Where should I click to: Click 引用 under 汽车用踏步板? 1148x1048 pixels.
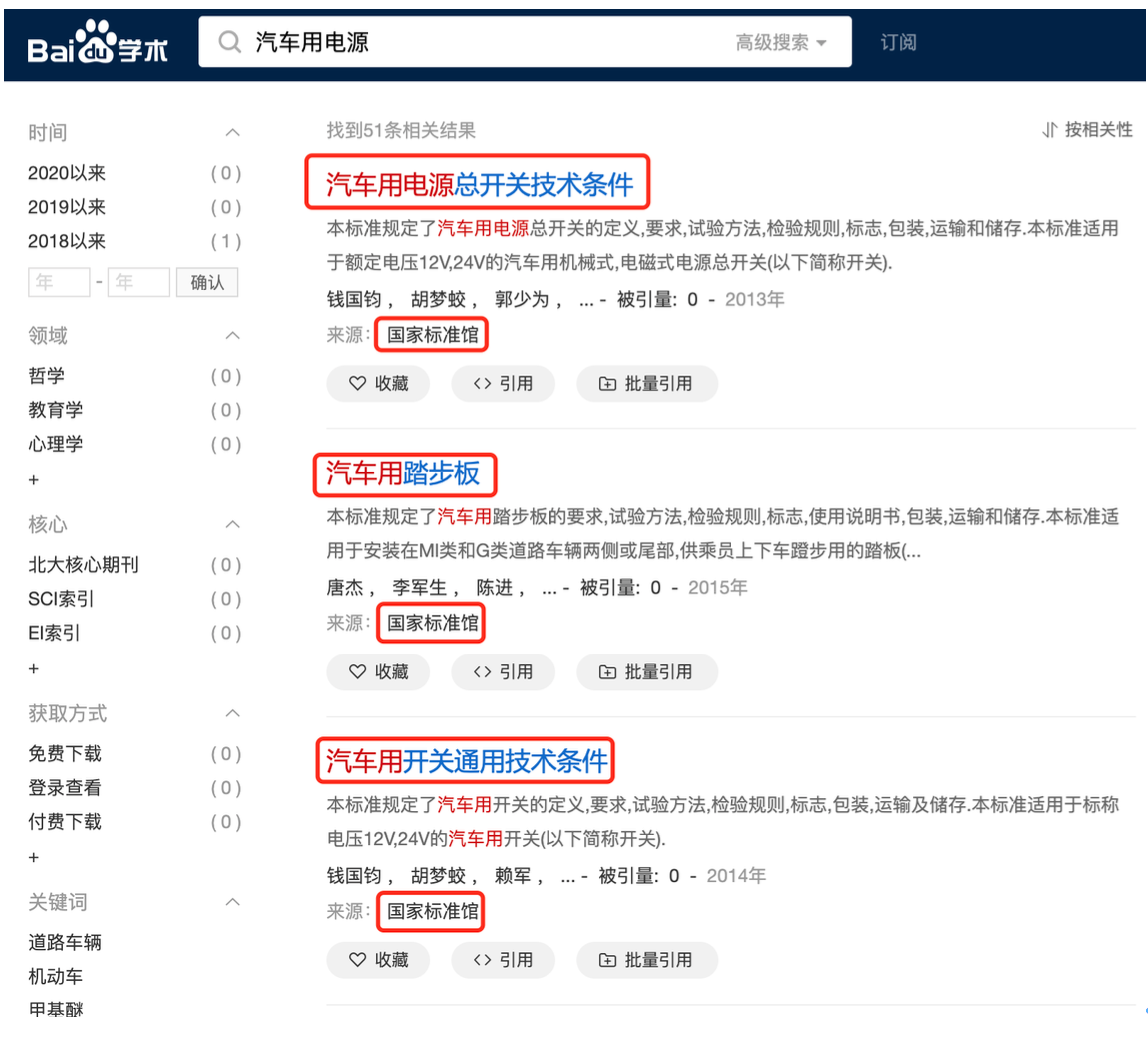coord(503,672)
